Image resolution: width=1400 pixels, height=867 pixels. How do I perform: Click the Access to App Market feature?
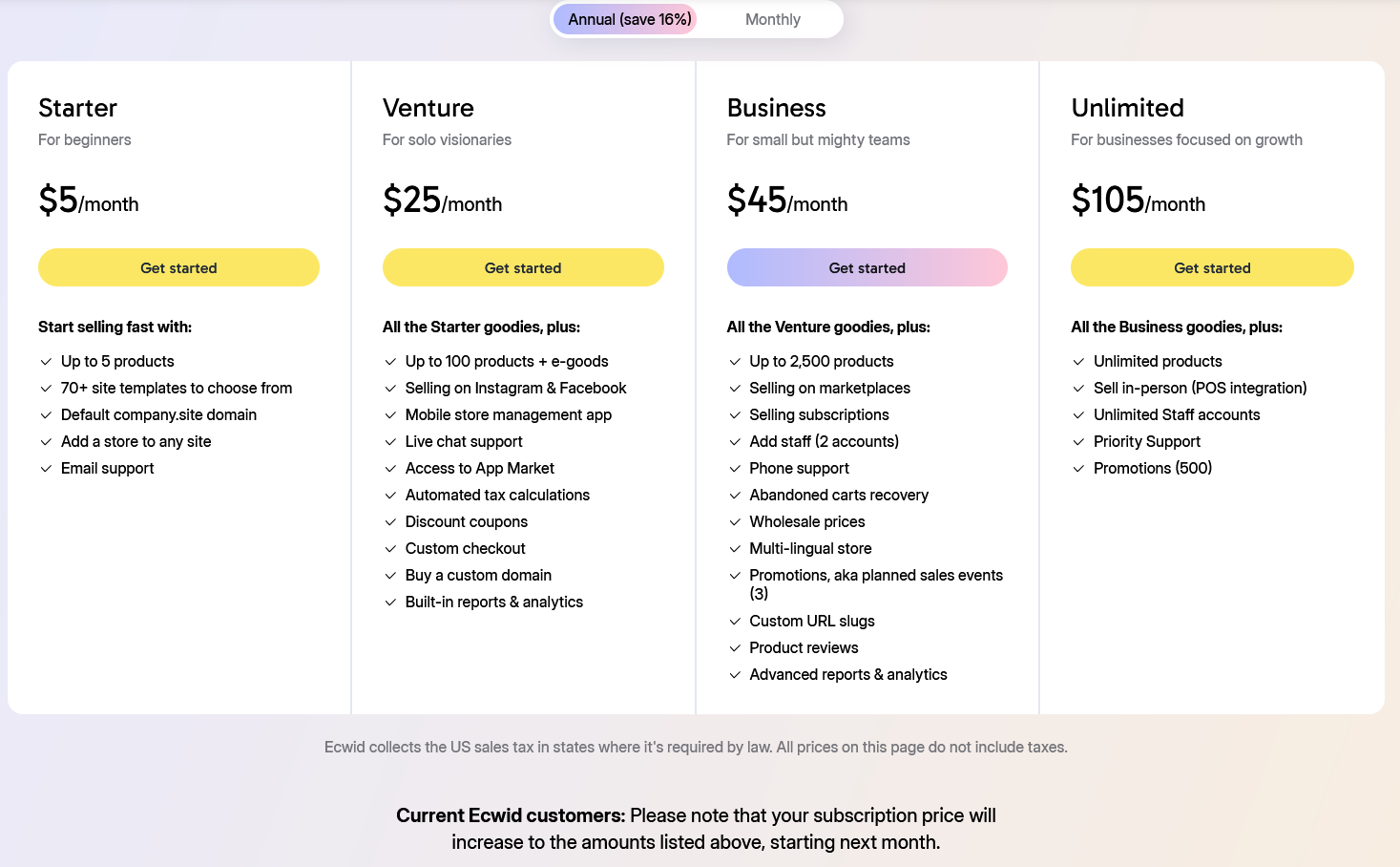point(480,468)
